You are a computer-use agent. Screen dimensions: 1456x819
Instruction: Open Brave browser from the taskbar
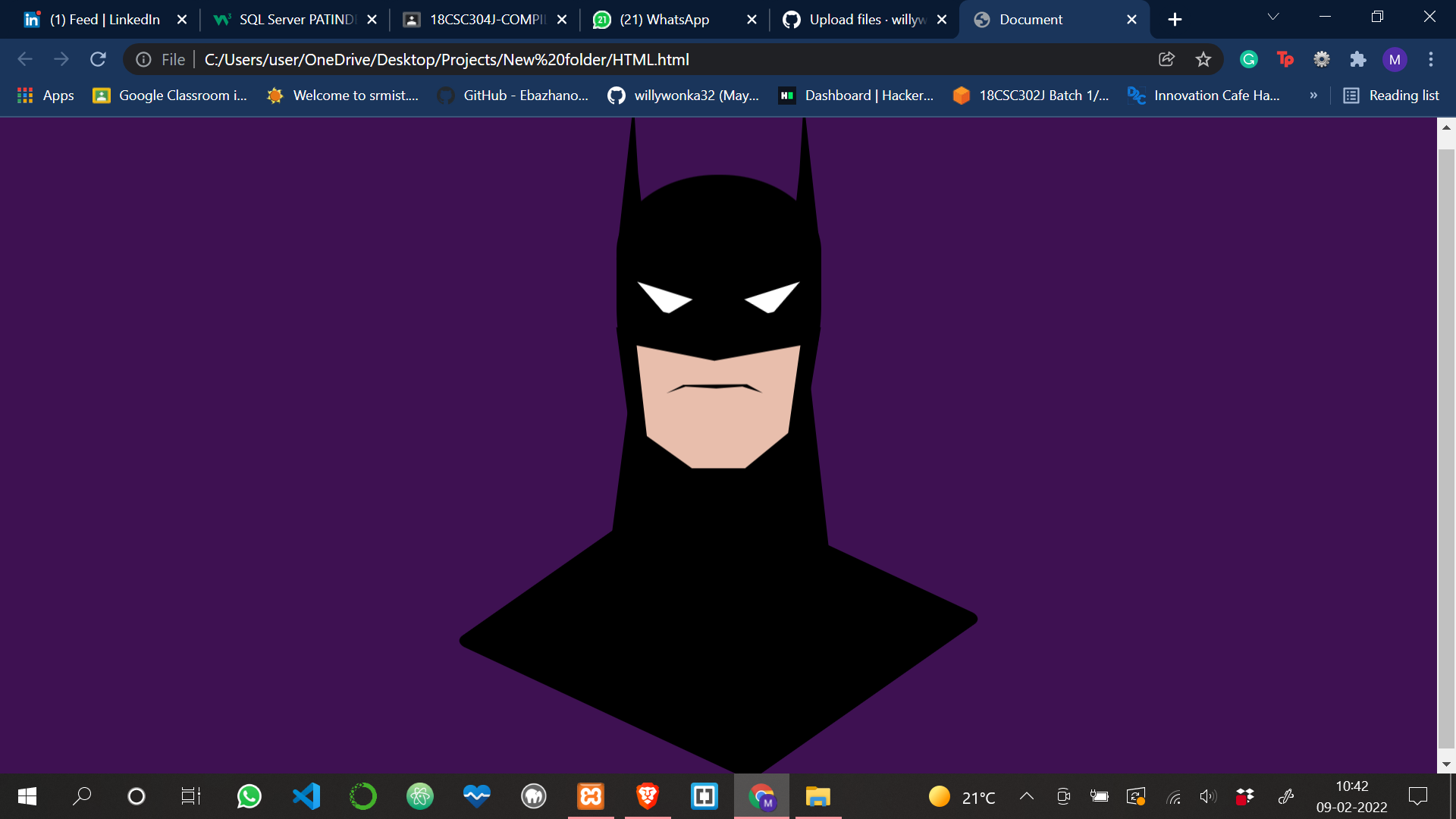[647, 796]
